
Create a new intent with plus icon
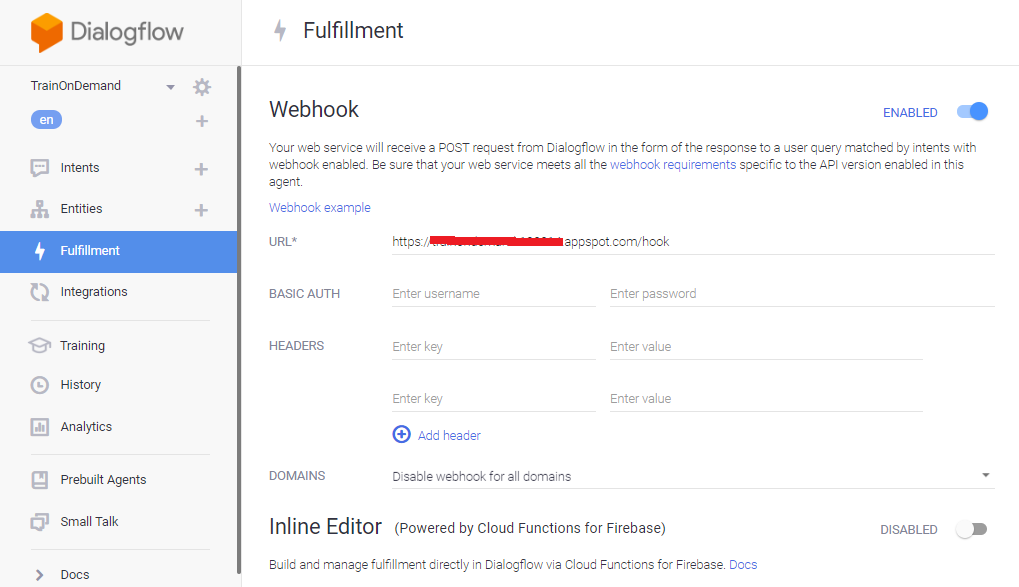(x=201, y=169)
